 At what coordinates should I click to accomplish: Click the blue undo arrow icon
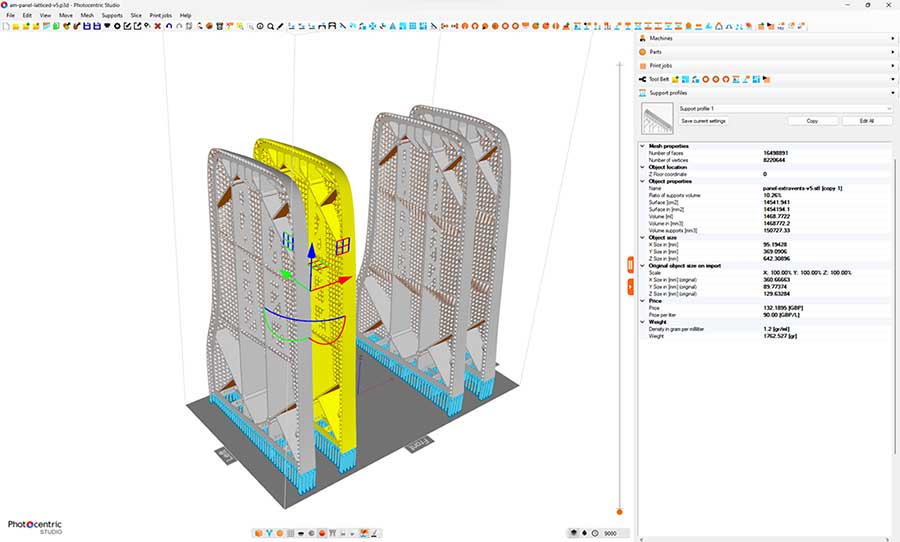168,26
